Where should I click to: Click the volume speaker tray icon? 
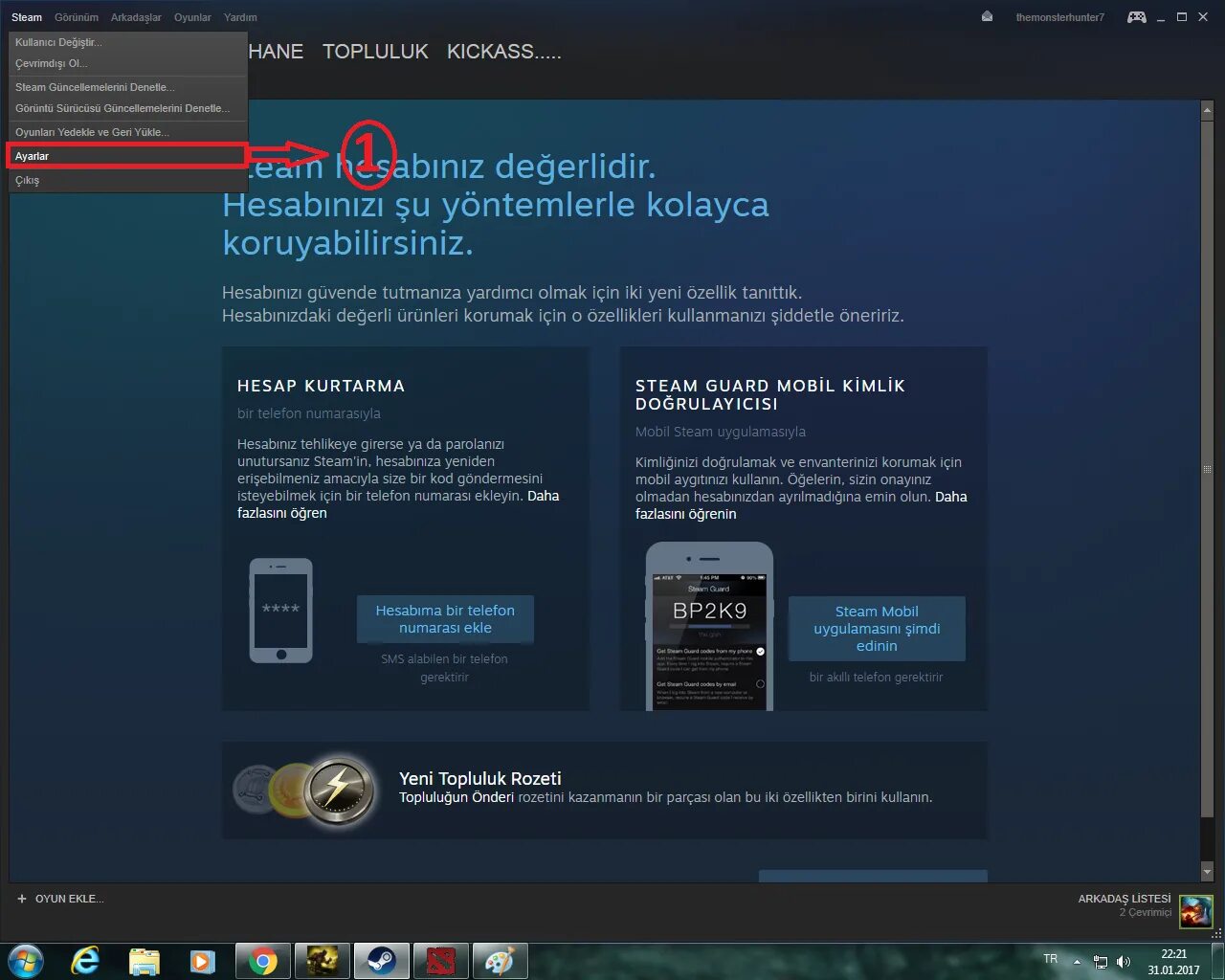tap(1124, 962)
